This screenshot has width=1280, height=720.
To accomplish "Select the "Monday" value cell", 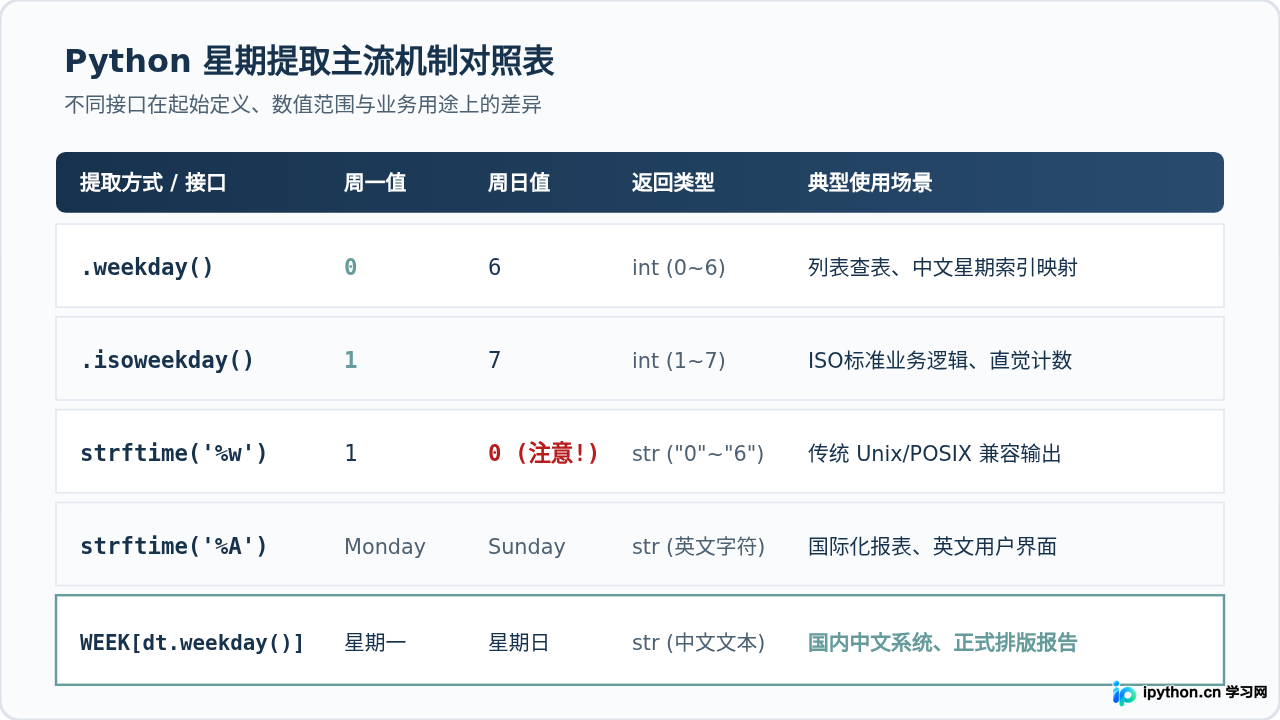I will pyautogui.click(x=385, y=547).
